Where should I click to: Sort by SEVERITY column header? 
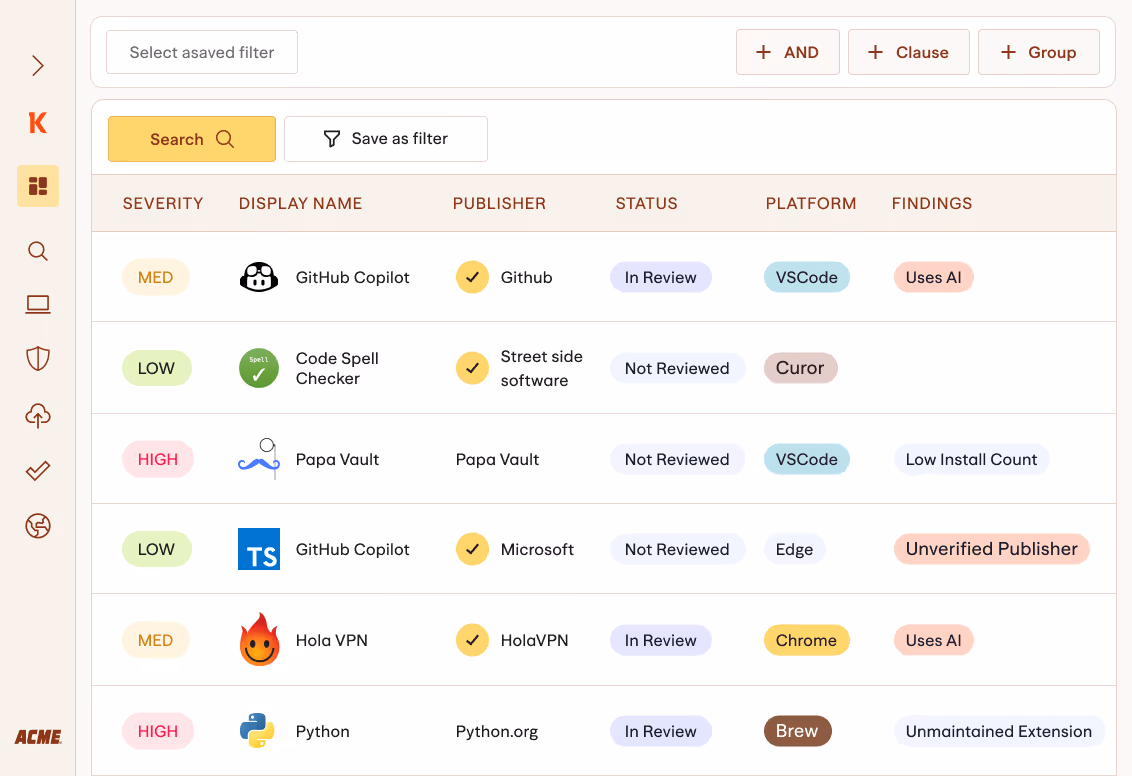point(162,204)
